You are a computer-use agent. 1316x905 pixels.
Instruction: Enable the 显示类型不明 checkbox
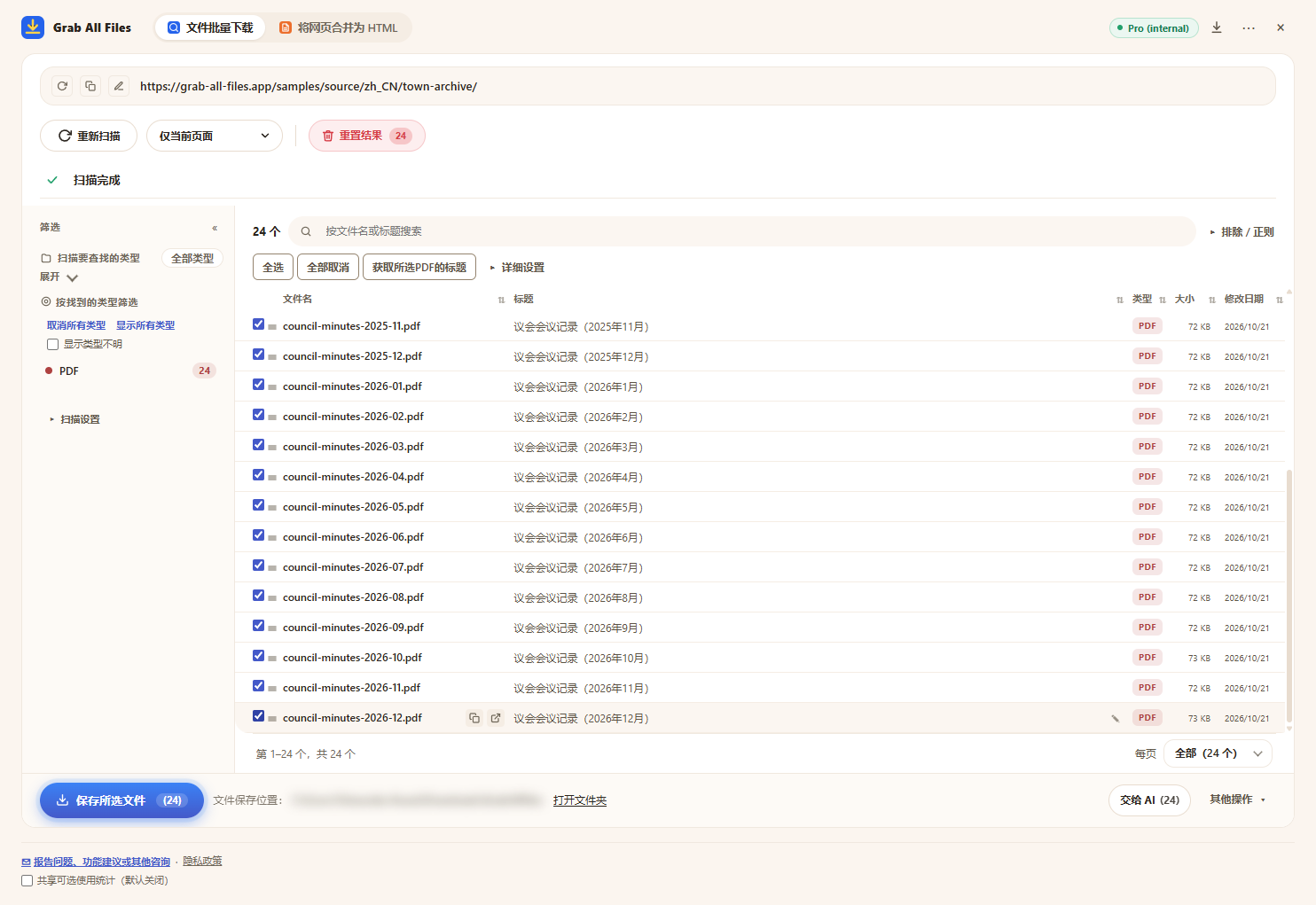coord(52,344)
